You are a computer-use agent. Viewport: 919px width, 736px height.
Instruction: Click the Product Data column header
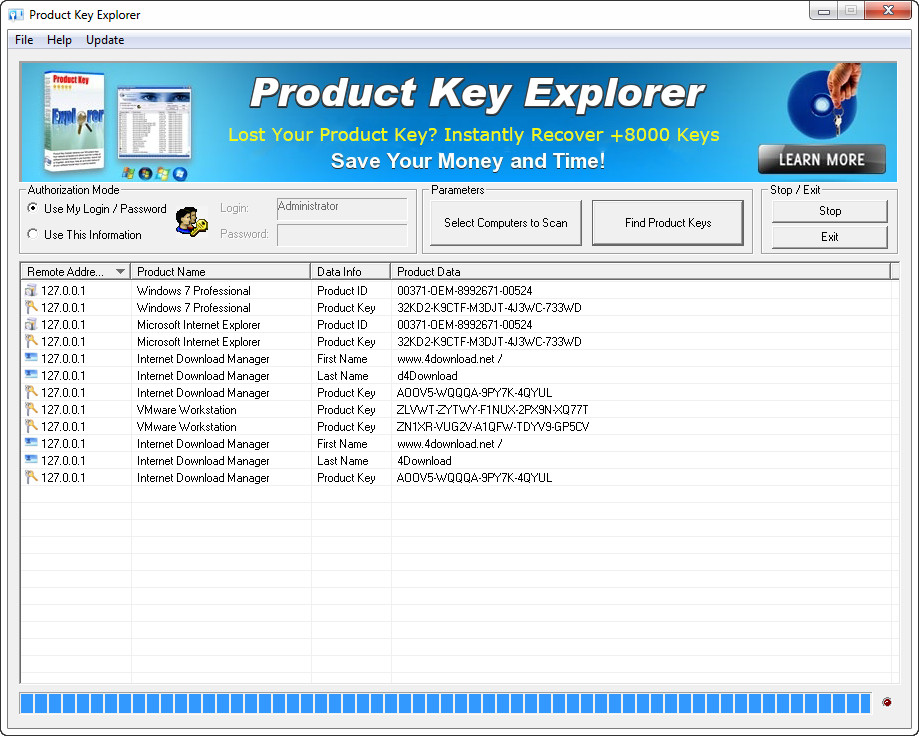(641, 271)
